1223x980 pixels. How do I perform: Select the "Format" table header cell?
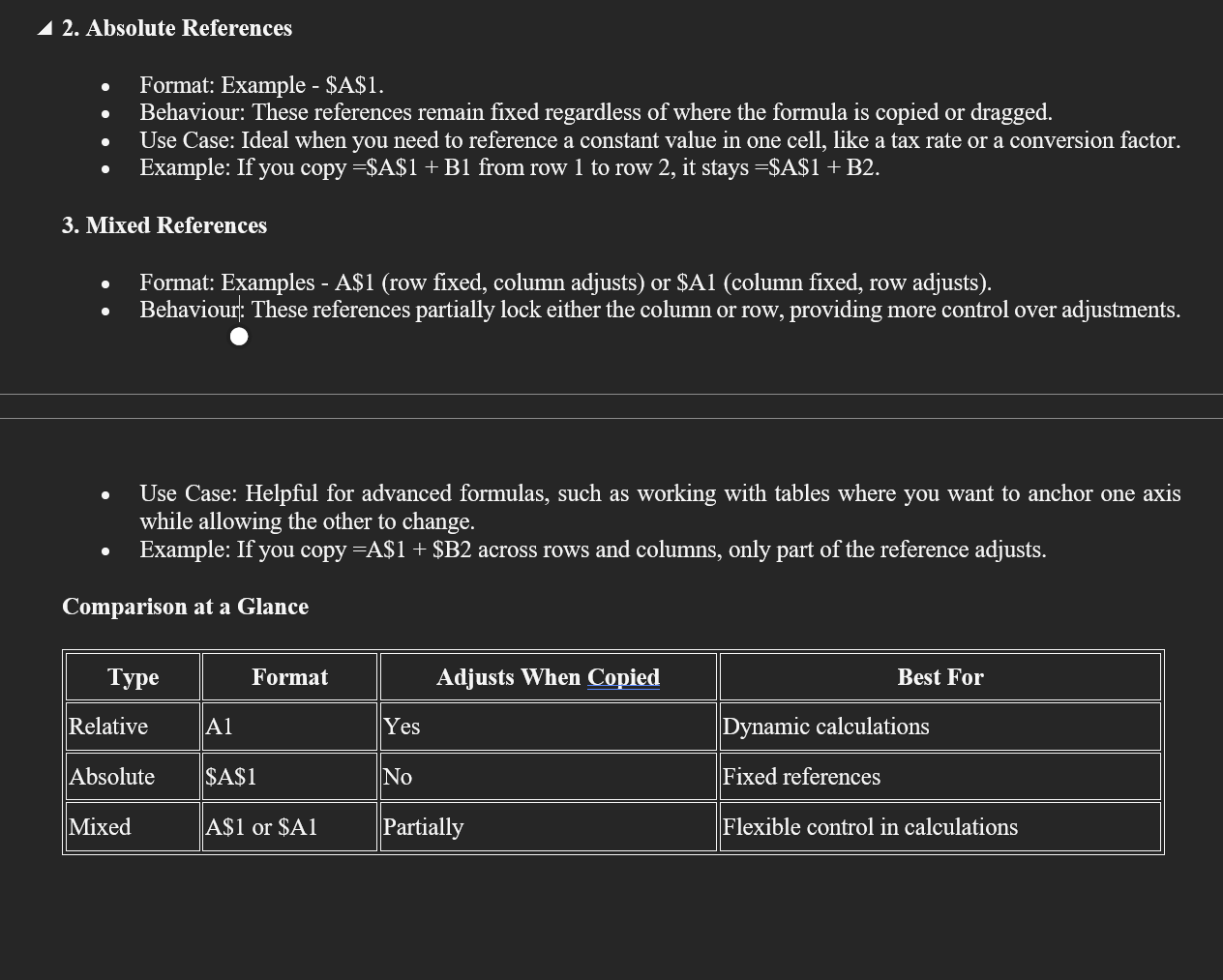(x=289, y=677)
